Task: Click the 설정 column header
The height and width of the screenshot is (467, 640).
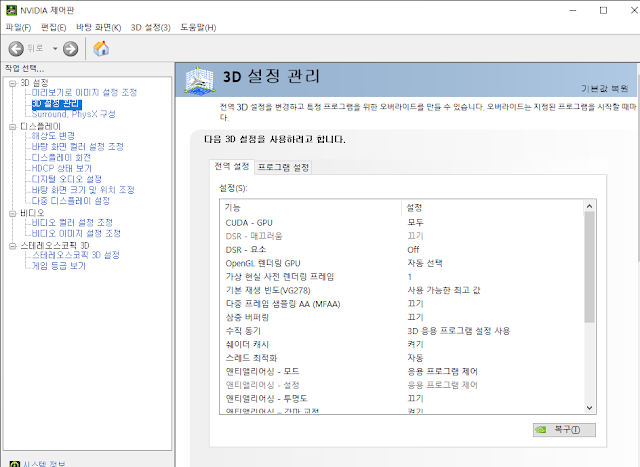Action: pyautogui.click(x=493, y=208)
